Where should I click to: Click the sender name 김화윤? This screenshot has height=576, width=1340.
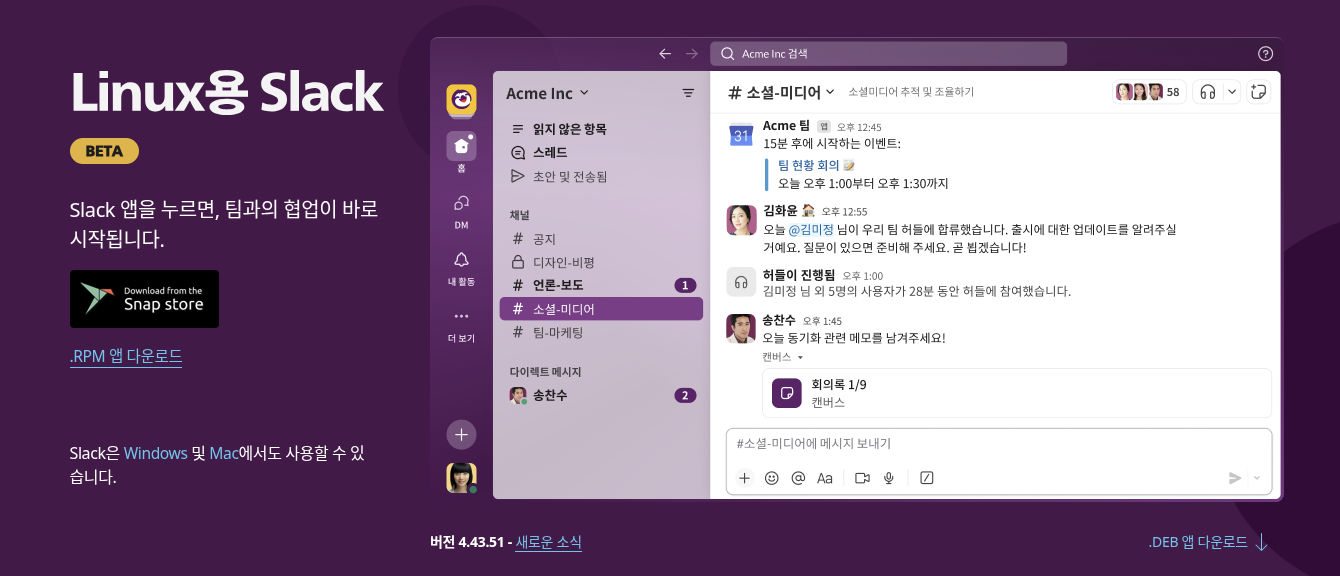(x=781, y=211)
